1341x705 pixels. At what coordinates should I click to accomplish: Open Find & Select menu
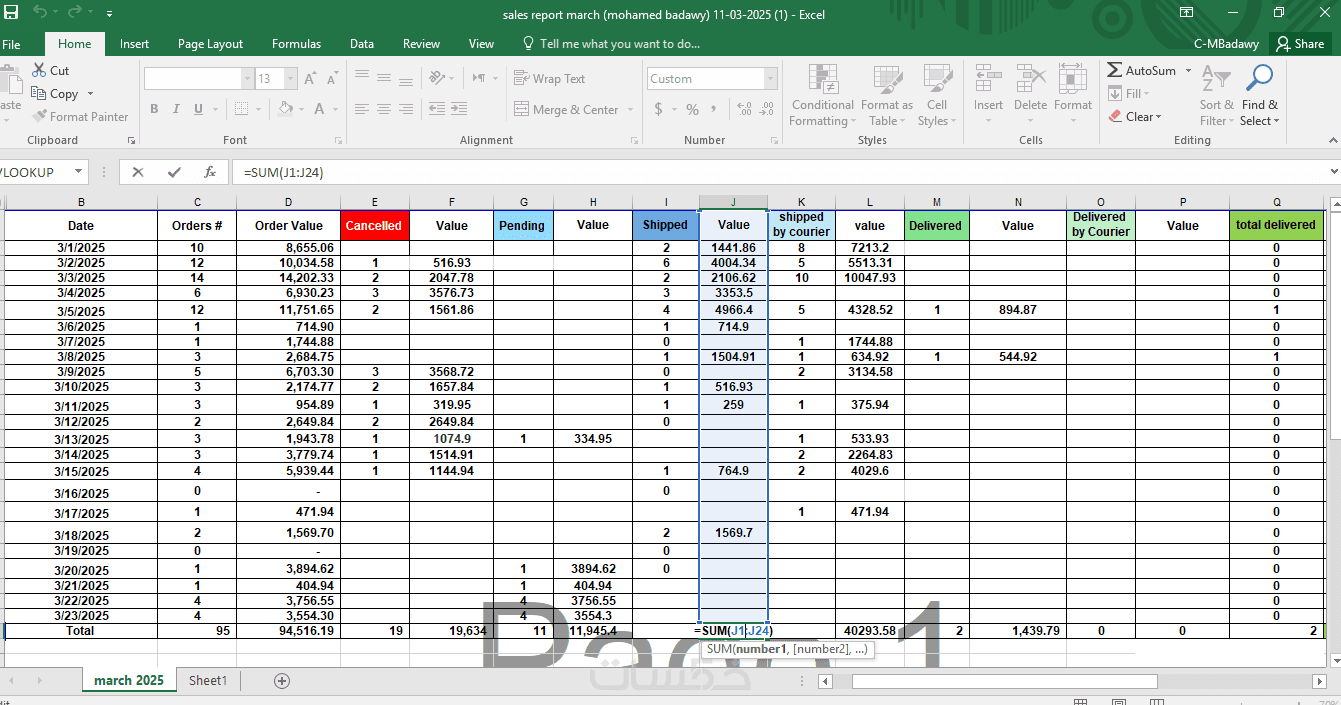point(1259,95)
